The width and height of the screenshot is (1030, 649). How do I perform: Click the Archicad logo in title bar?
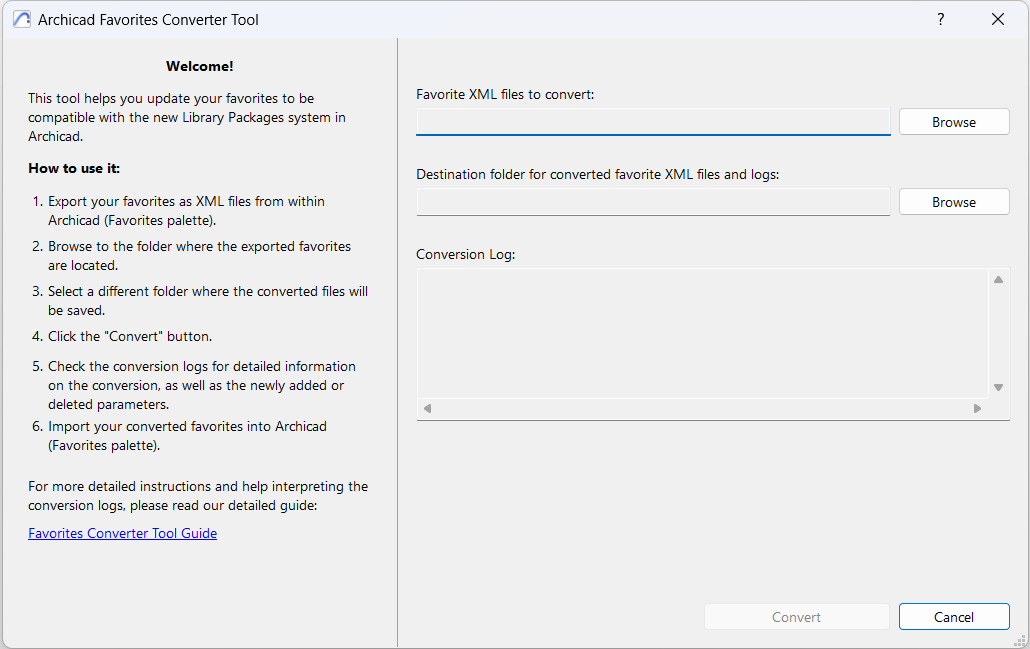pos(21,19)
